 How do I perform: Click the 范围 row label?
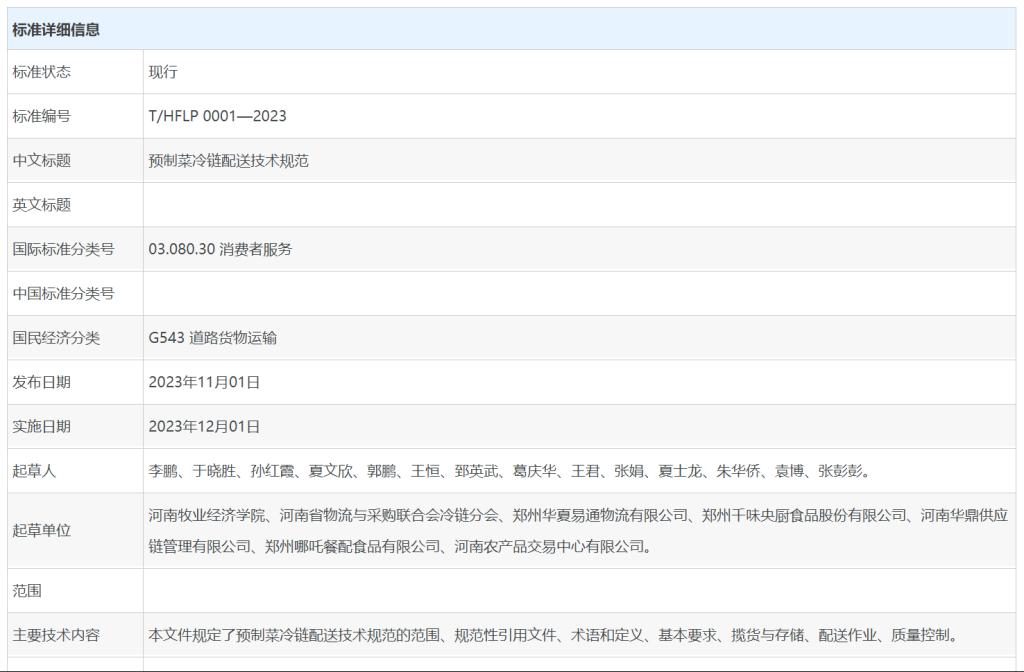27,591
